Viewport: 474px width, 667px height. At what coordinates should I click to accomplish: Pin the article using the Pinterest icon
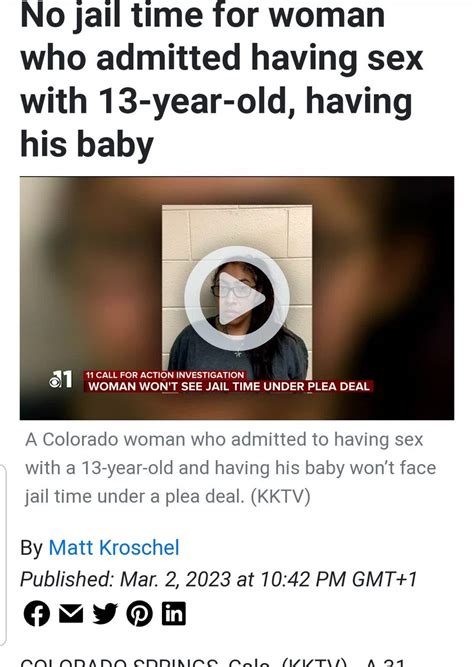pos(140,614)
